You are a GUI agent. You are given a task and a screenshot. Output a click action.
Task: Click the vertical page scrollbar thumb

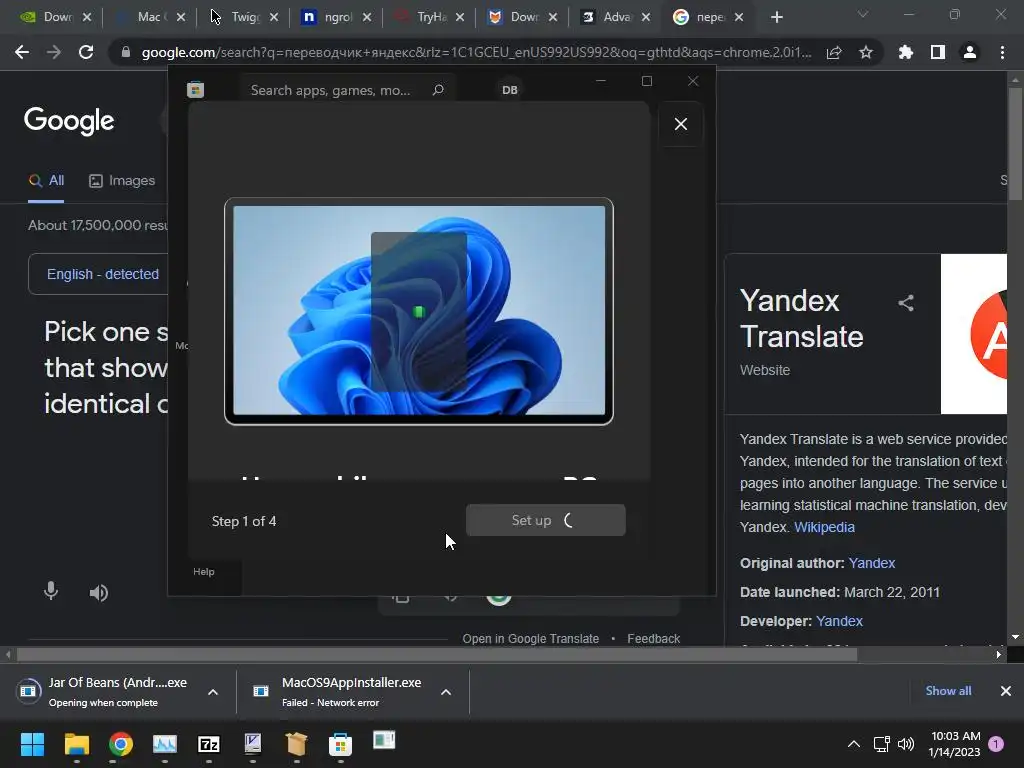[1015, 144]
